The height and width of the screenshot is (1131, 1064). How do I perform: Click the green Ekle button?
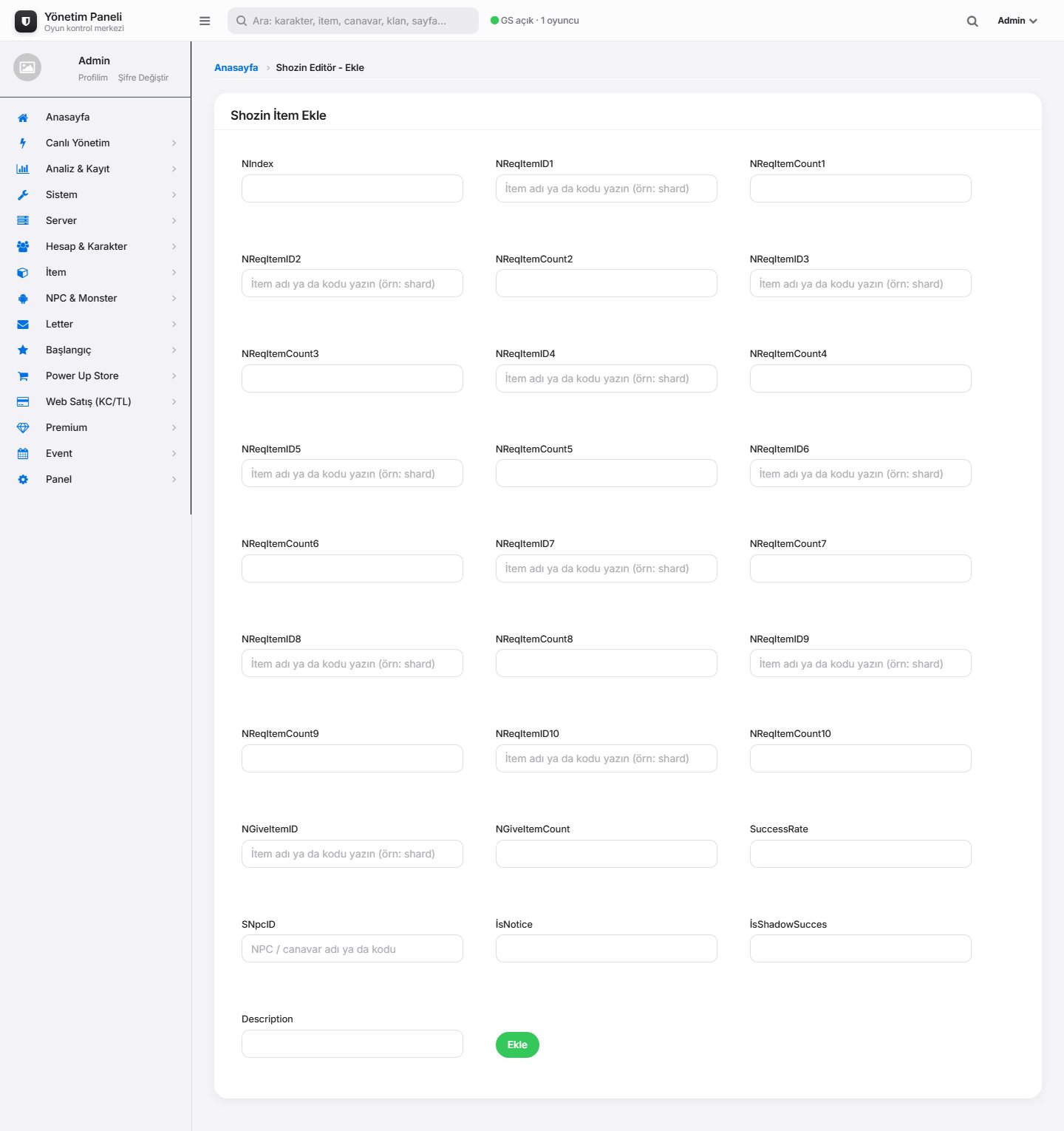pos(517,1045)
